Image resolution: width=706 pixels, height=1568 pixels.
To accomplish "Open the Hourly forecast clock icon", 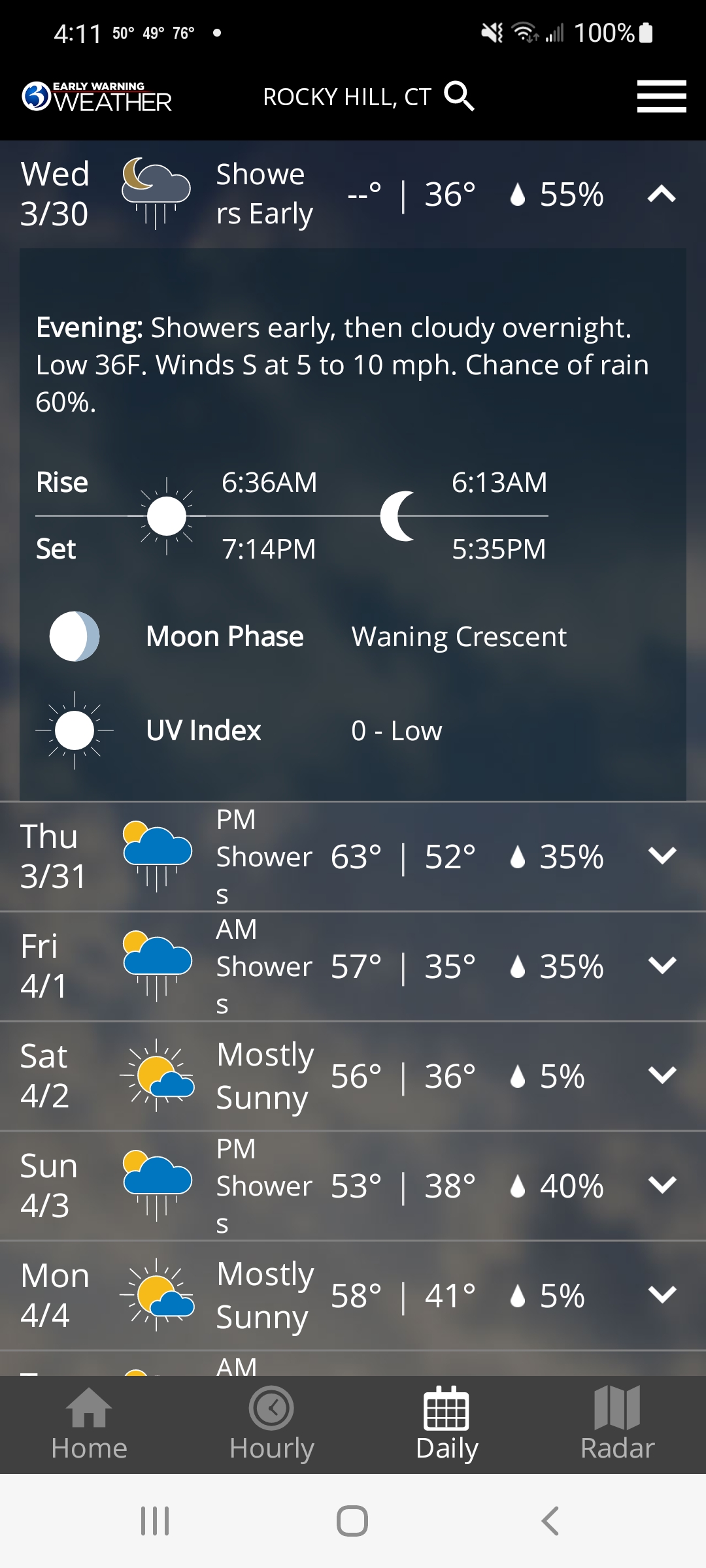I will (271, 1407).
